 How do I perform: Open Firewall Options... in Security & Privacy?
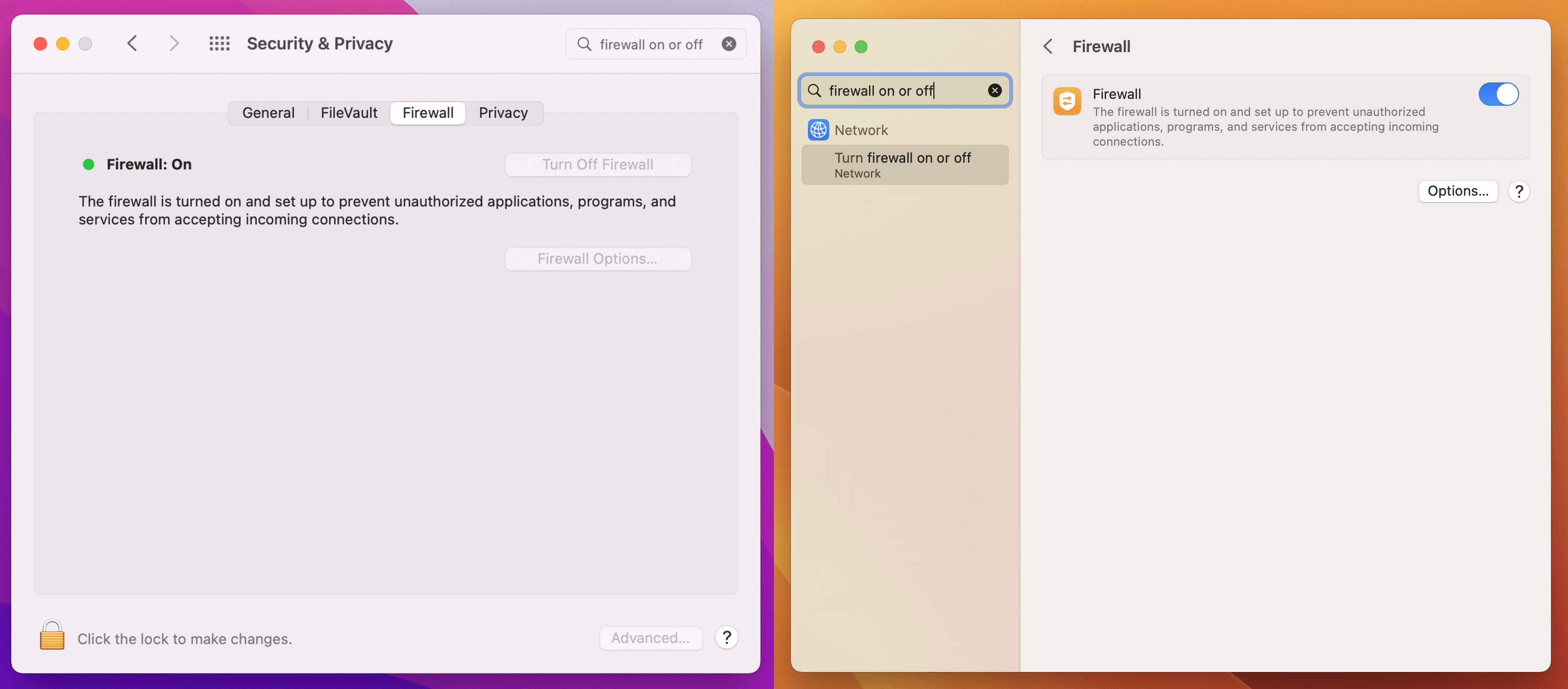597,259
